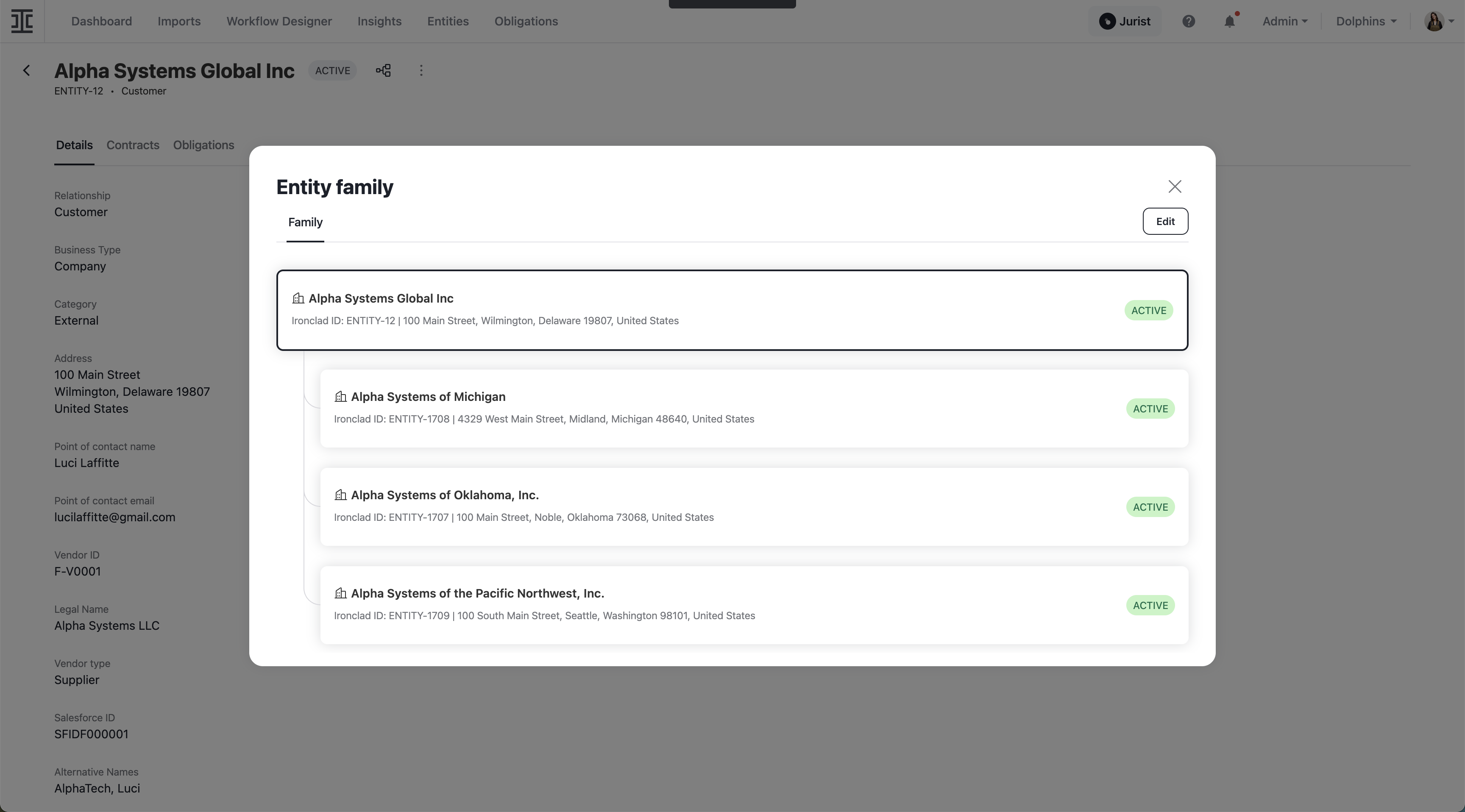Image resolution: width=1465 pixels, height=812 pixels.
Task: Open the Imports menu item
Action: (x=179, y=21)
